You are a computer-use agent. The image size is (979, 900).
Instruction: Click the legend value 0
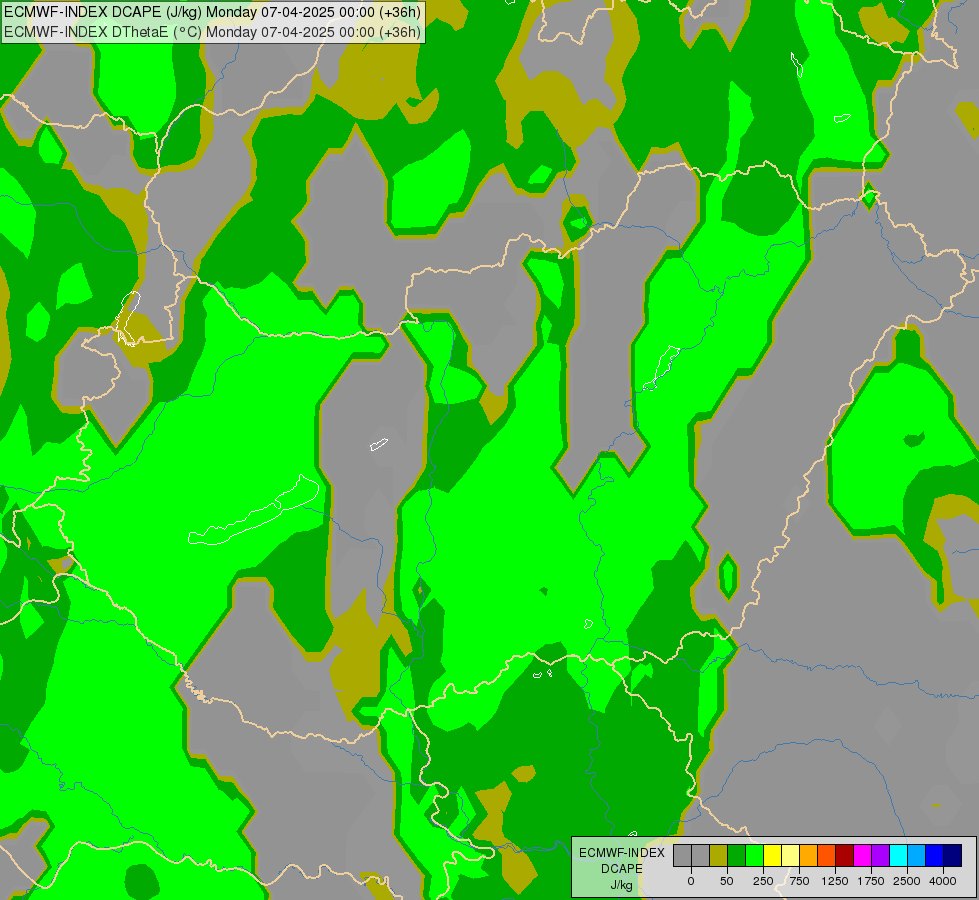[x=691, y=881]
